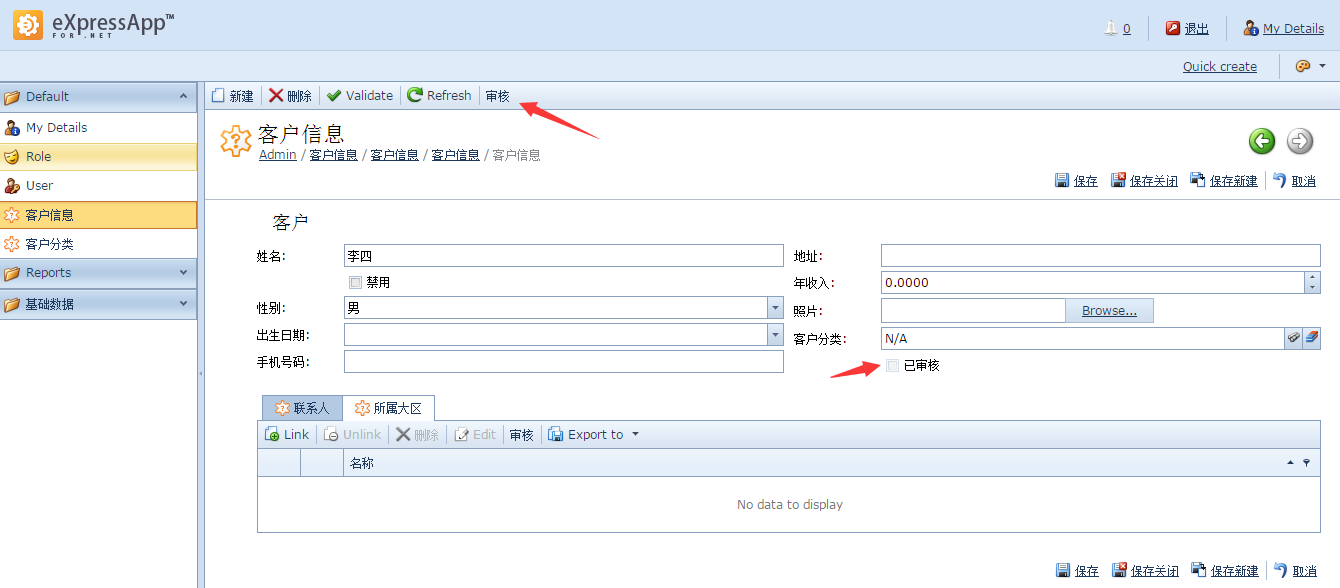Image resolution: width=1340 pixels, height=588 pixels.
Task: Click the first 客户信息 breadcrumb link
Action: coord(333,155)
